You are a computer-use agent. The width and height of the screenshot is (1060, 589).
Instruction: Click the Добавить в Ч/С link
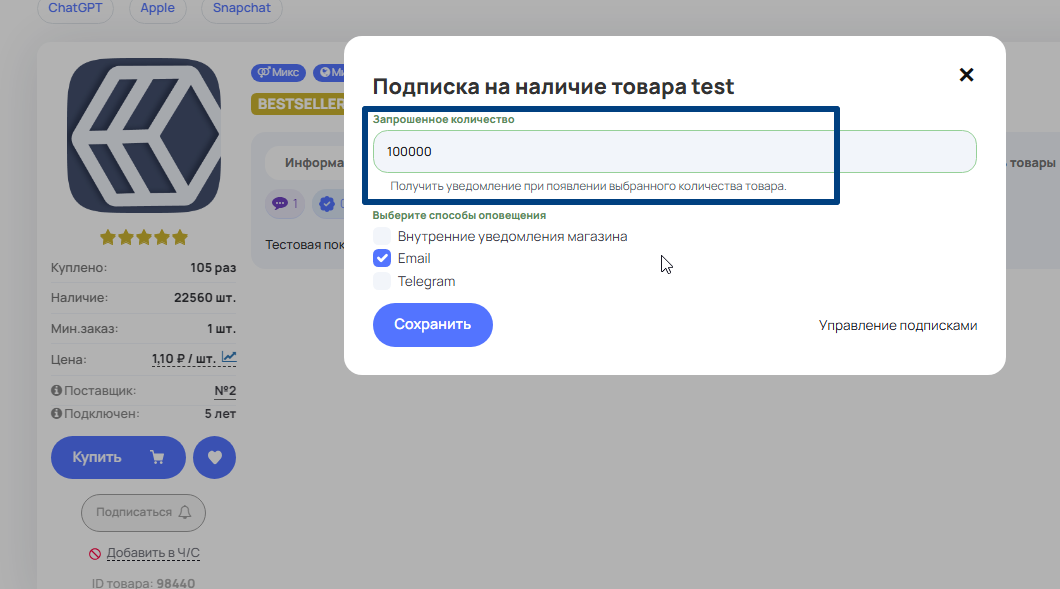151,552
